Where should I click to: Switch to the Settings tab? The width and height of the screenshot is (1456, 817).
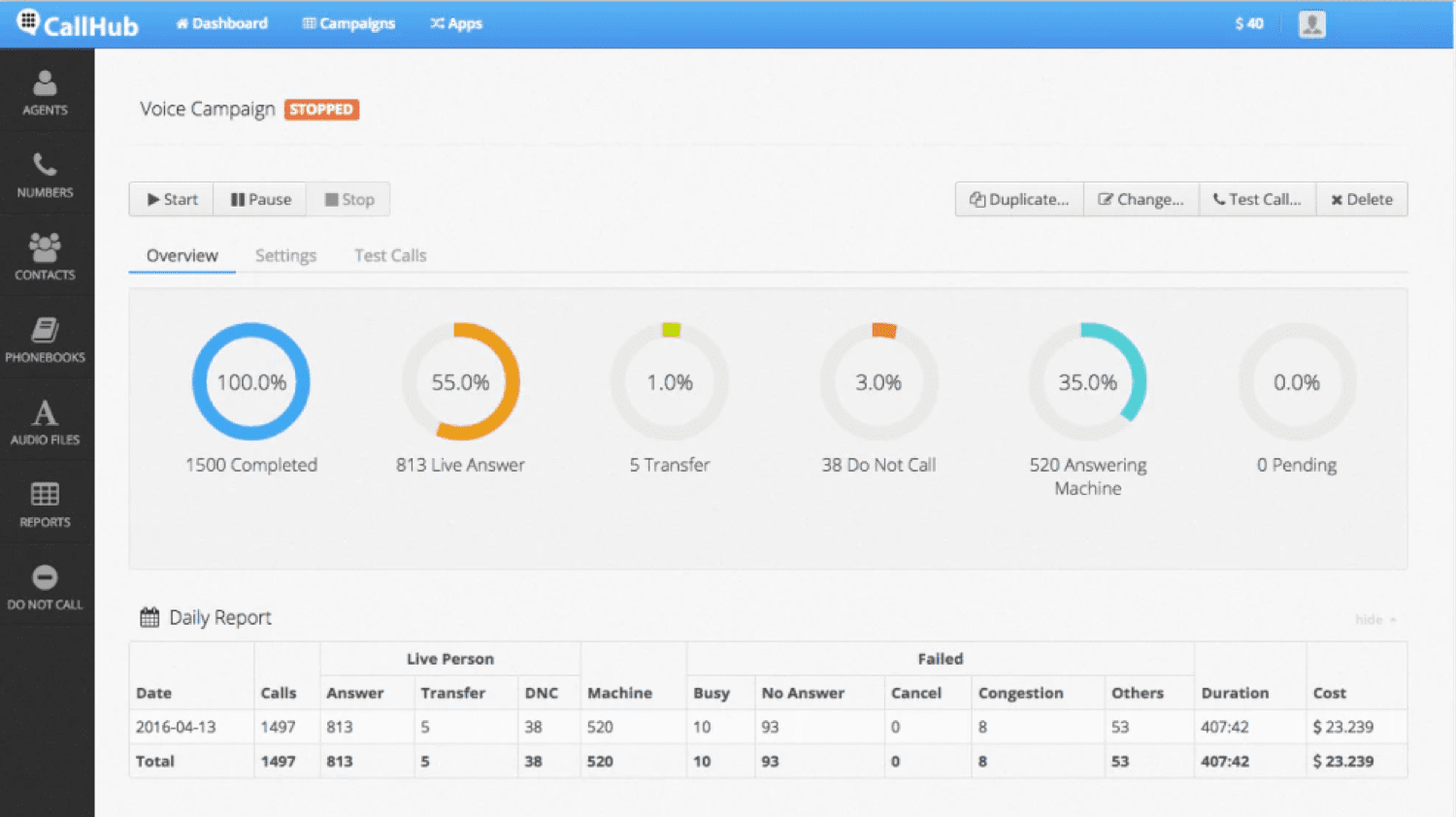click(285, 255)
